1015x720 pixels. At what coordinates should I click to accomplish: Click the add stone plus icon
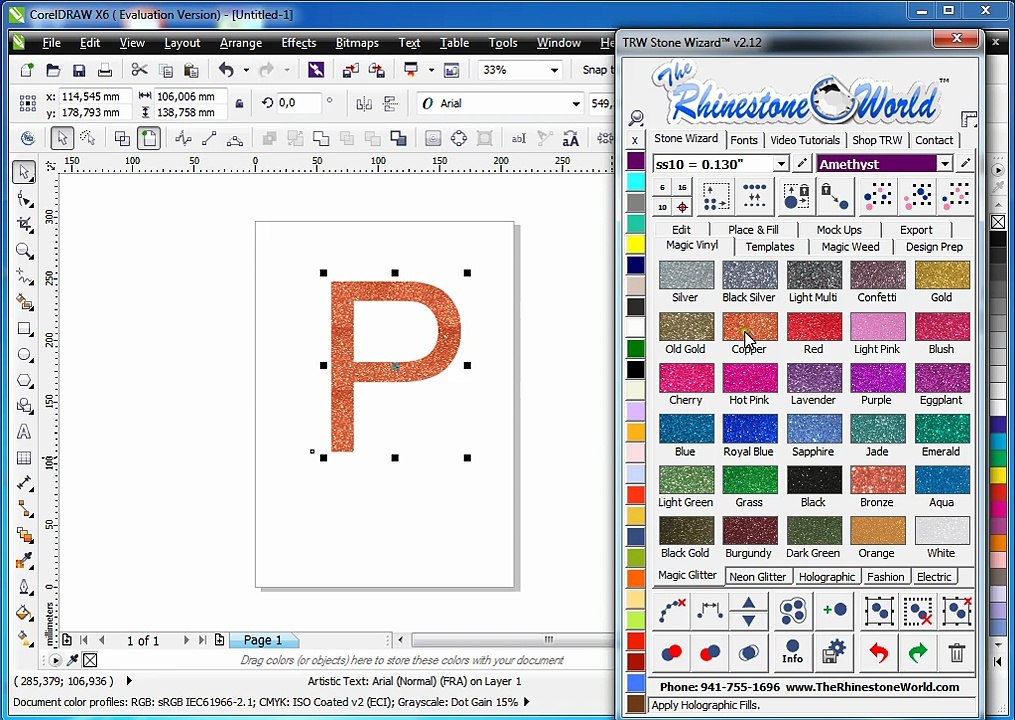point(834,610)
